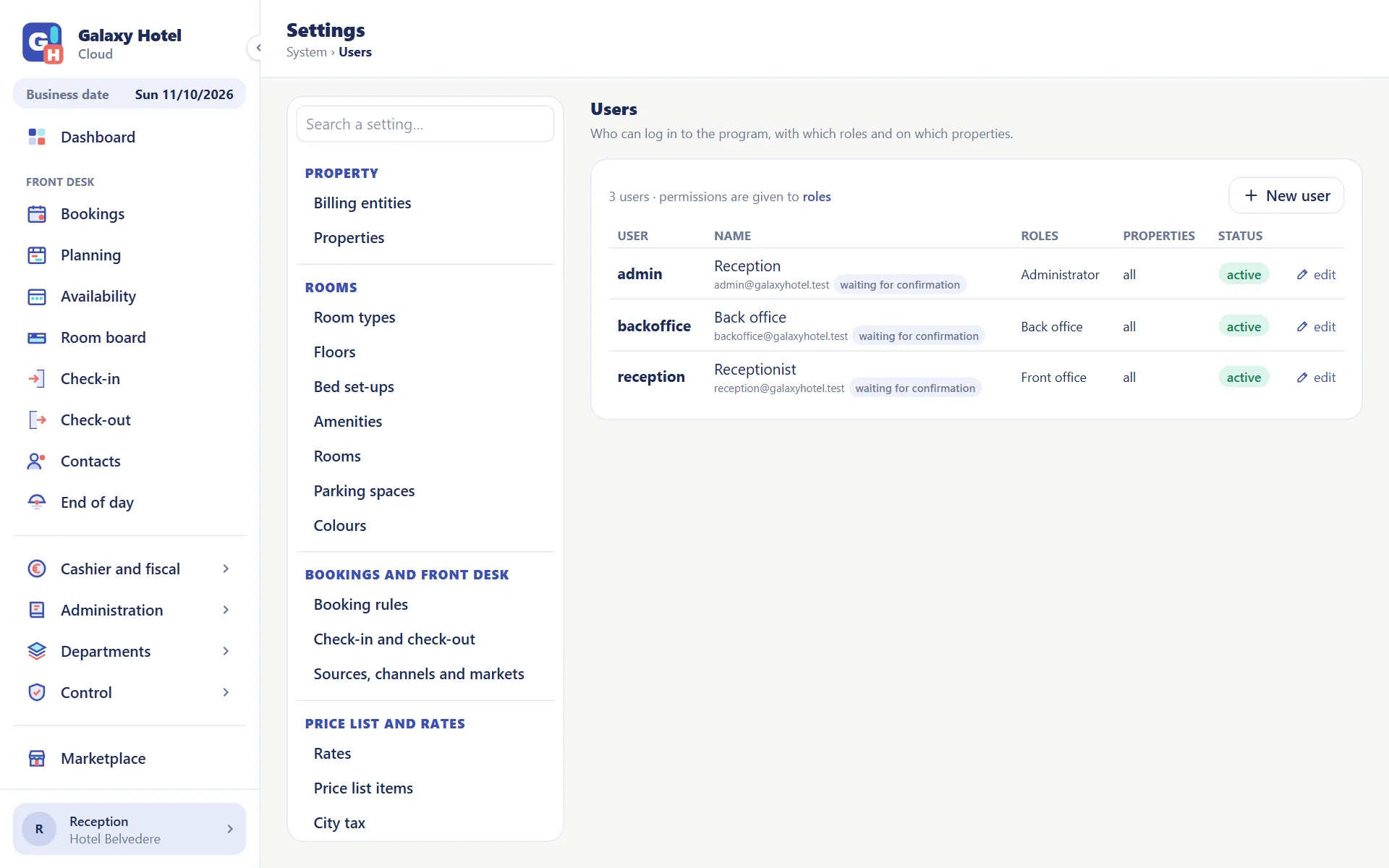
Task: Expand the Administration submenu arrow
Action: (226, 610)
